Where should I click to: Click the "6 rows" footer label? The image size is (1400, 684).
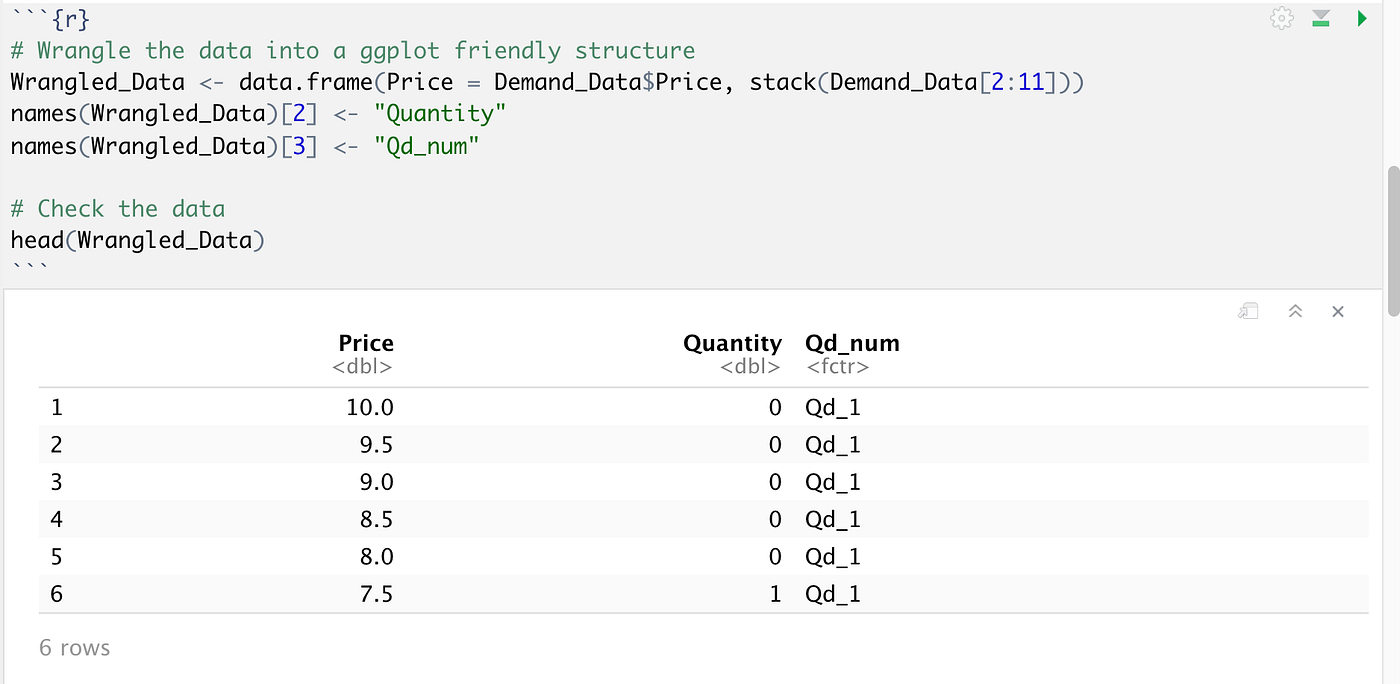[x=75, y=648]
